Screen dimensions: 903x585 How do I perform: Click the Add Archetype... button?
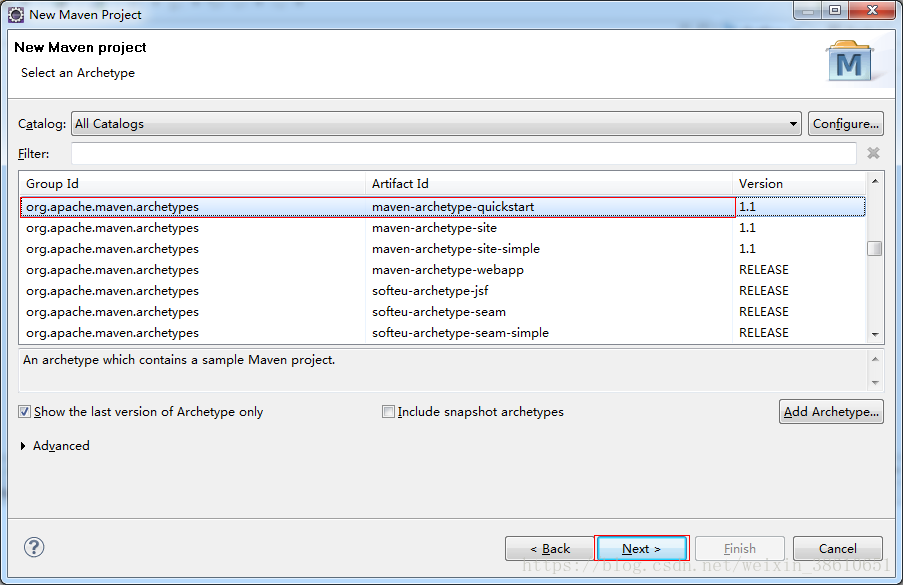click(831, 412)
